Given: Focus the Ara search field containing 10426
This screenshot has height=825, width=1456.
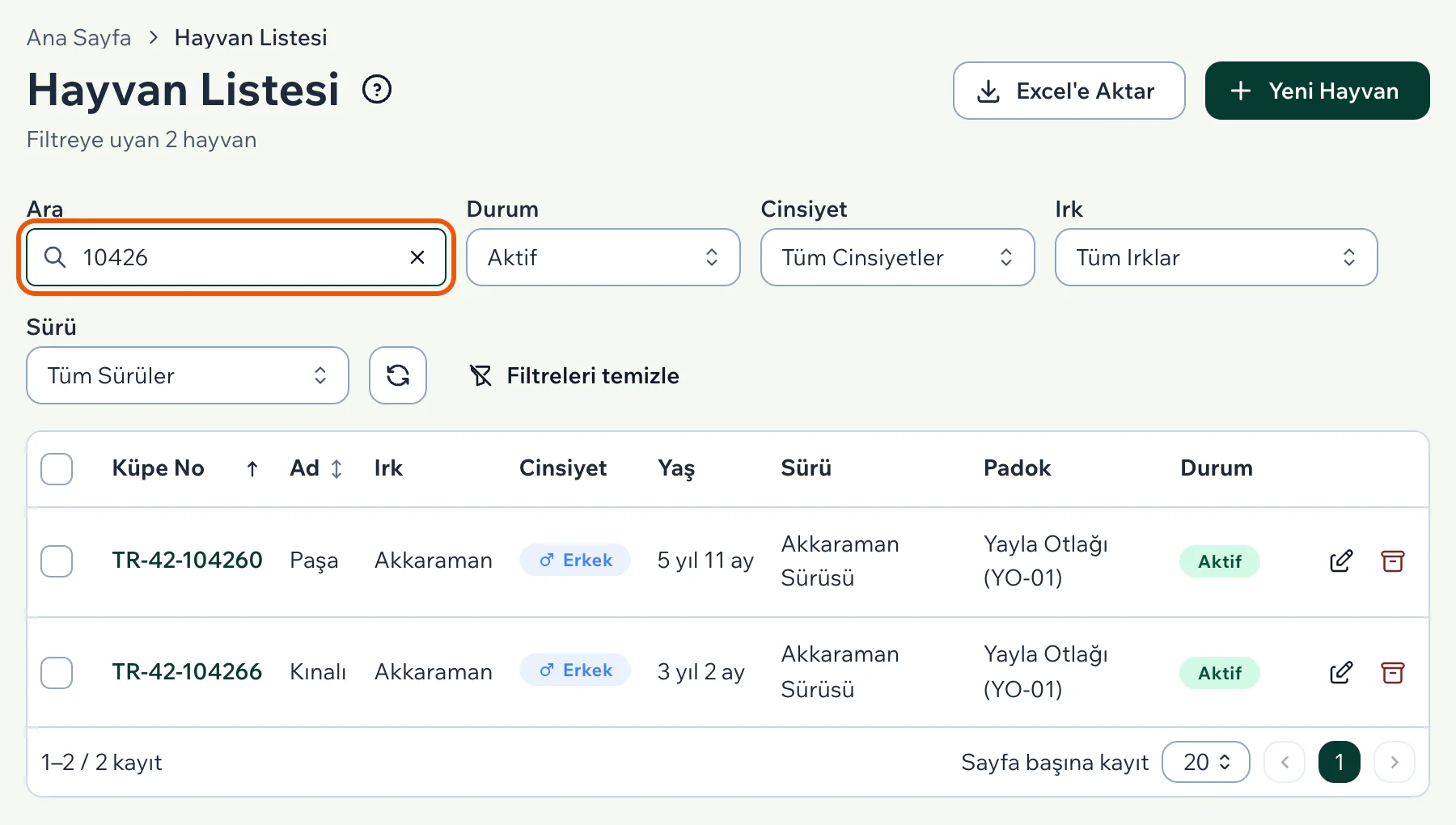Looking at the screenshot, I should coord(236,257).
